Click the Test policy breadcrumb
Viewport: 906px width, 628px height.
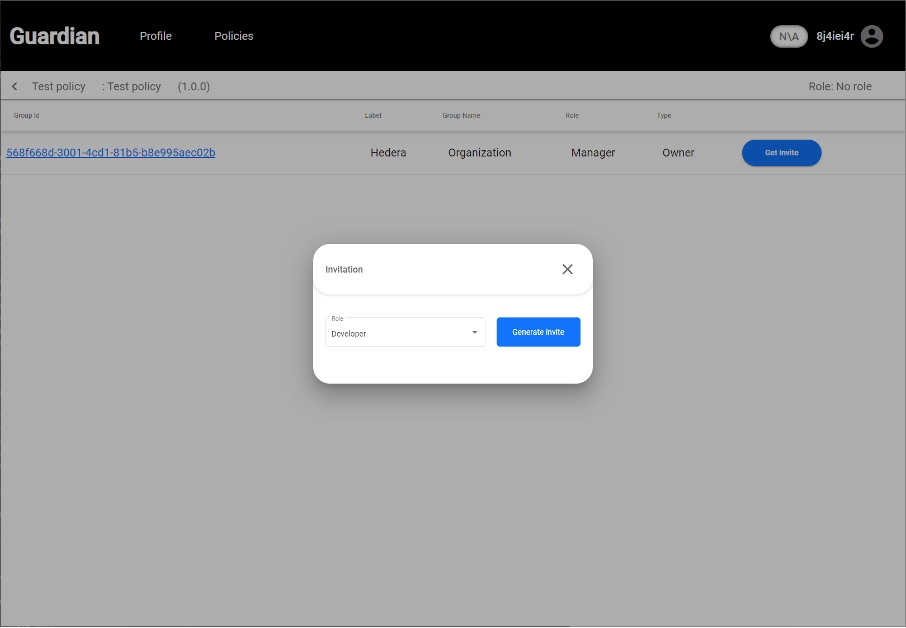59,87
